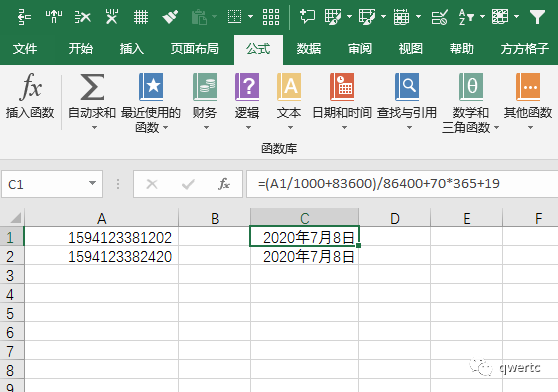Switch to the 帮助 (Help) tab

click(x=462, y=49)
